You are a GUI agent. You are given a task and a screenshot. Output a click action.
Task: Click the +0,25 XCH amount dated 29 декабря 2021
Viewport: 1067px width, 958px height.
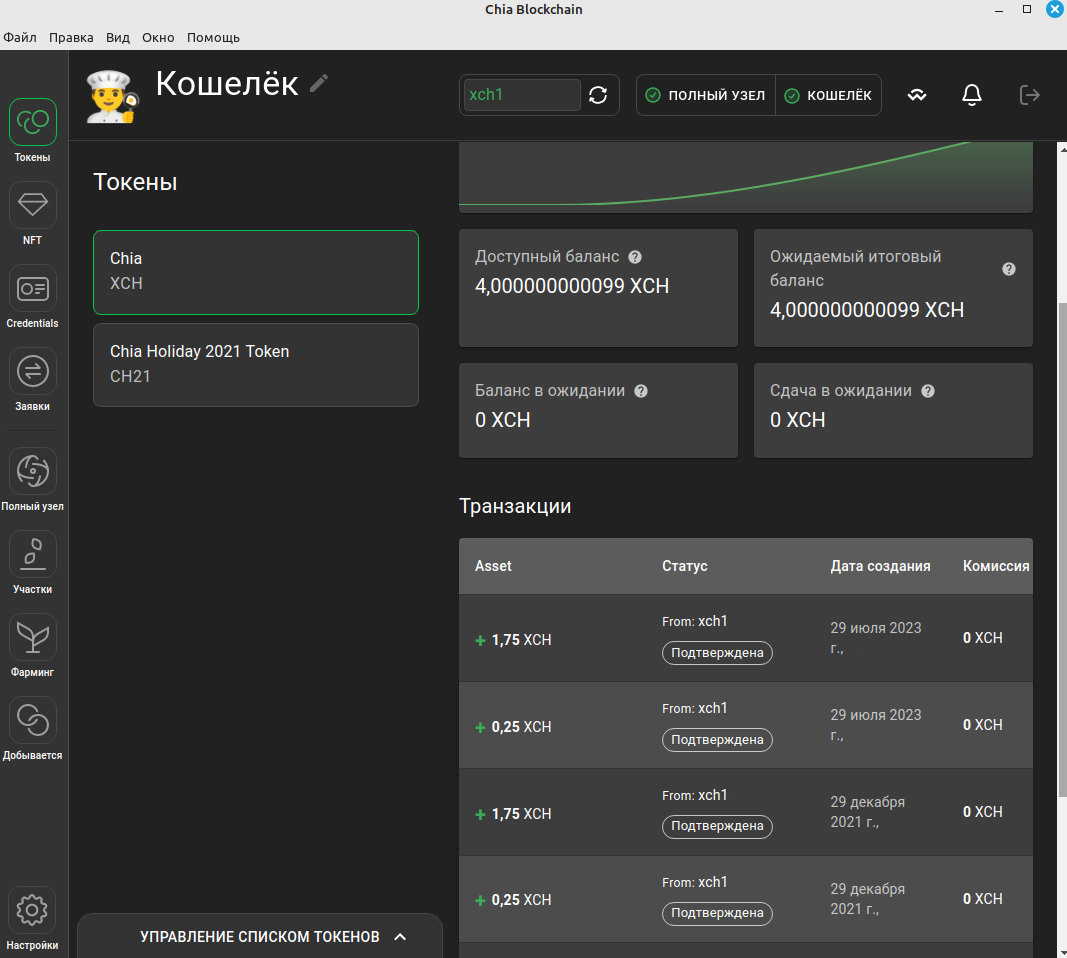click(513, 899)
